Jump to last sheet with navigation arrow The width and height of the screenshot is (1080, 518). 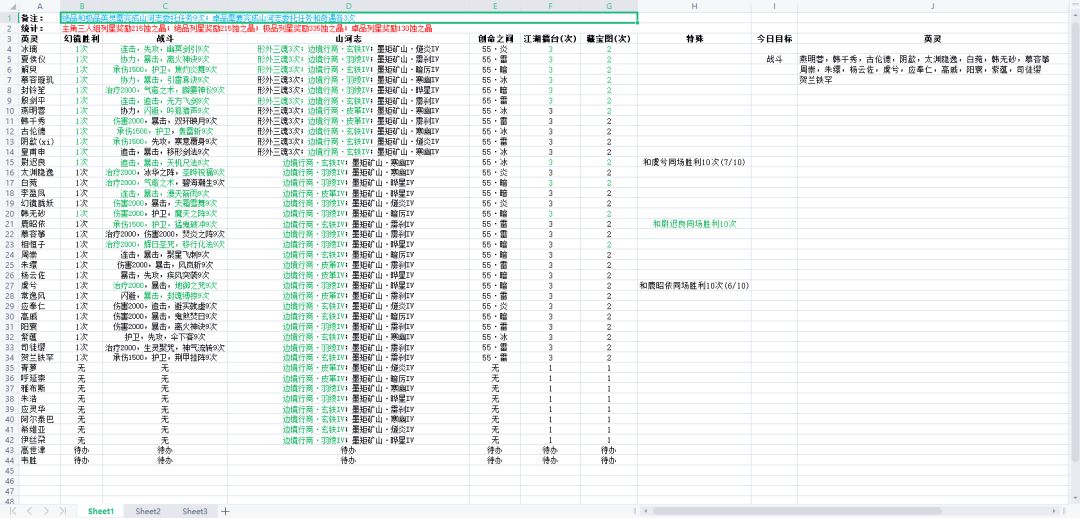click(63, 511)
